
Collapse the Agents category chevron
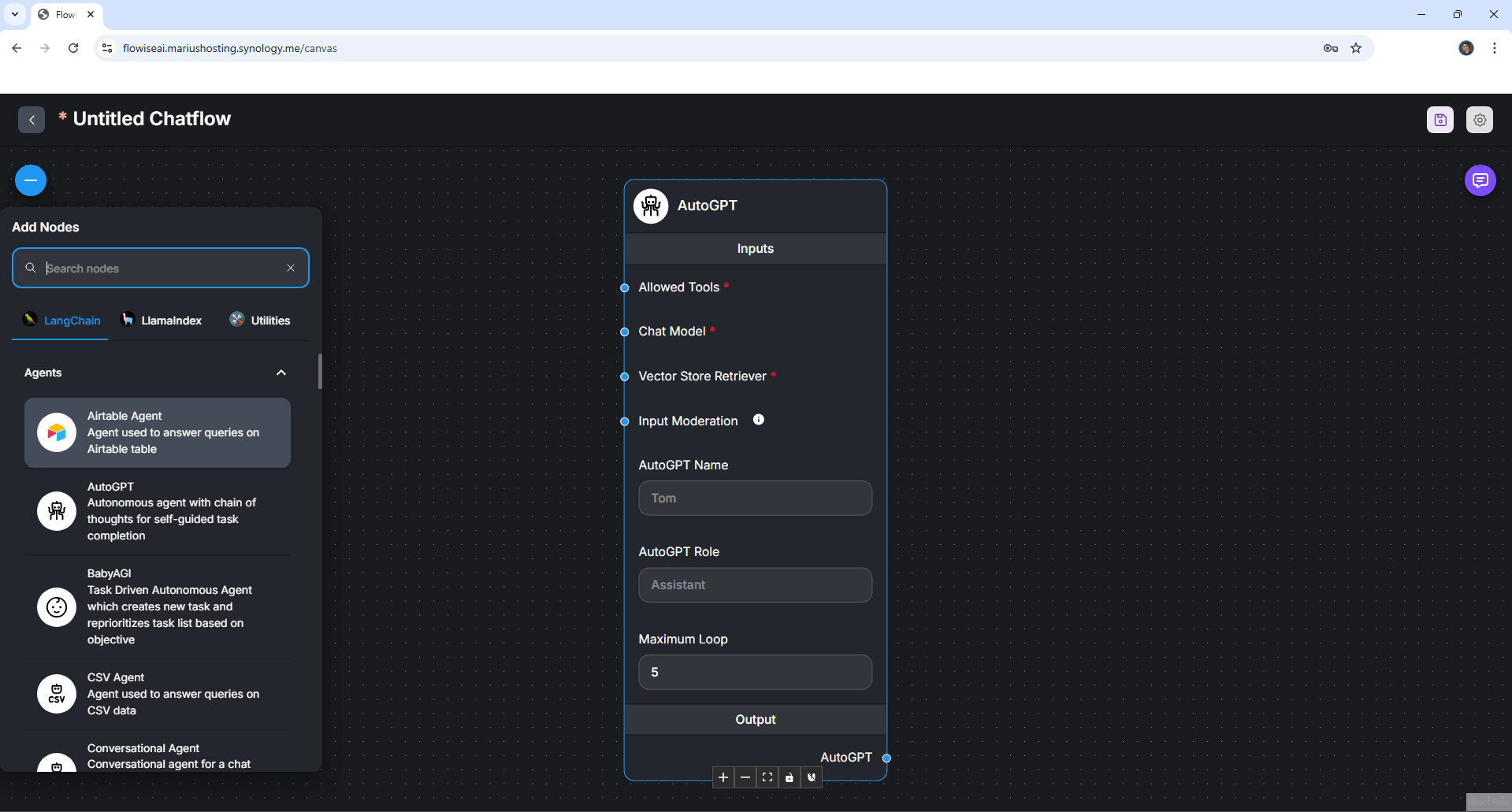click(x=281, y=373)
